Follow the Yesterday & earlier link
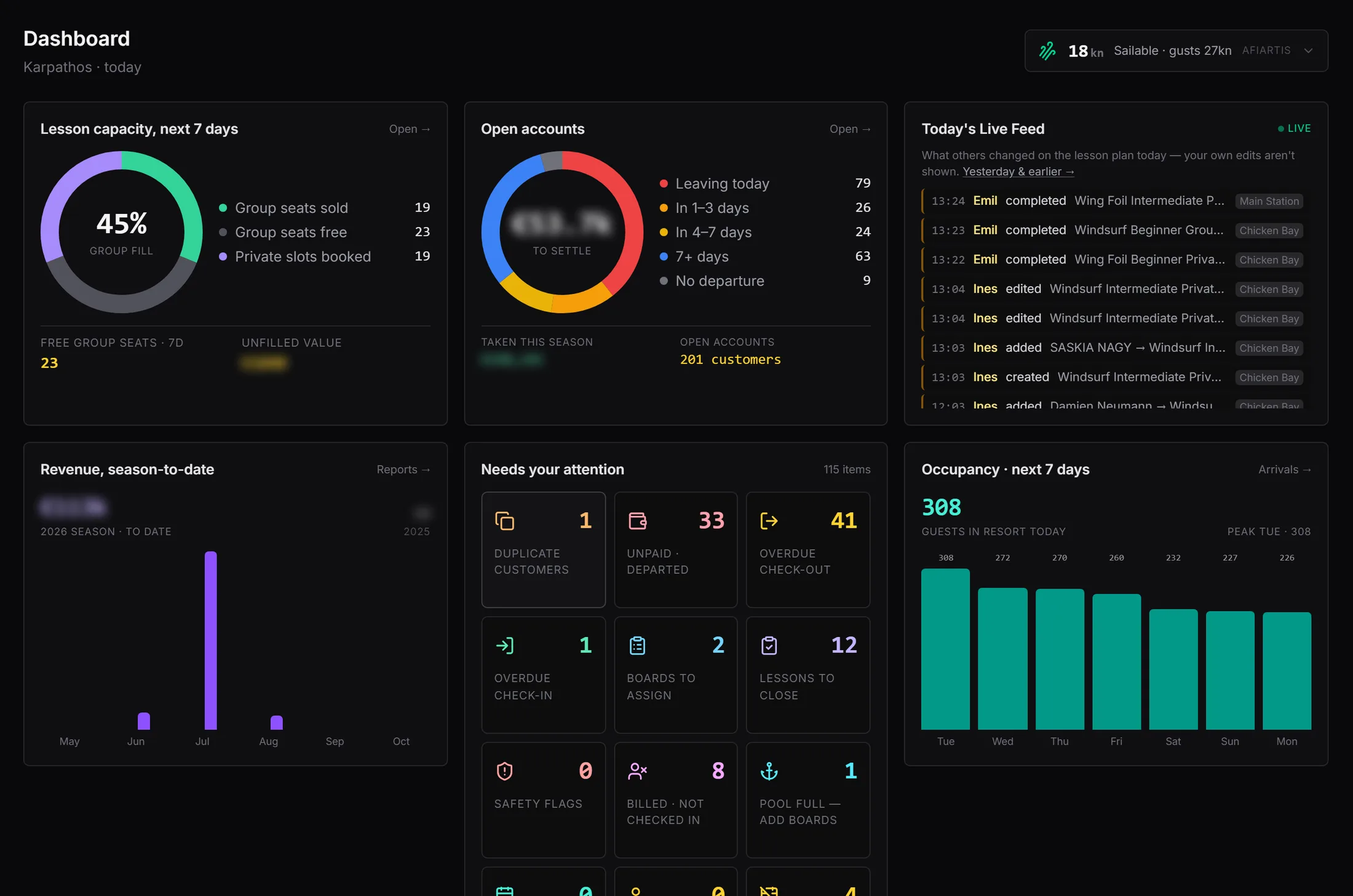 pyautogui.click(x=1018, y=172)
